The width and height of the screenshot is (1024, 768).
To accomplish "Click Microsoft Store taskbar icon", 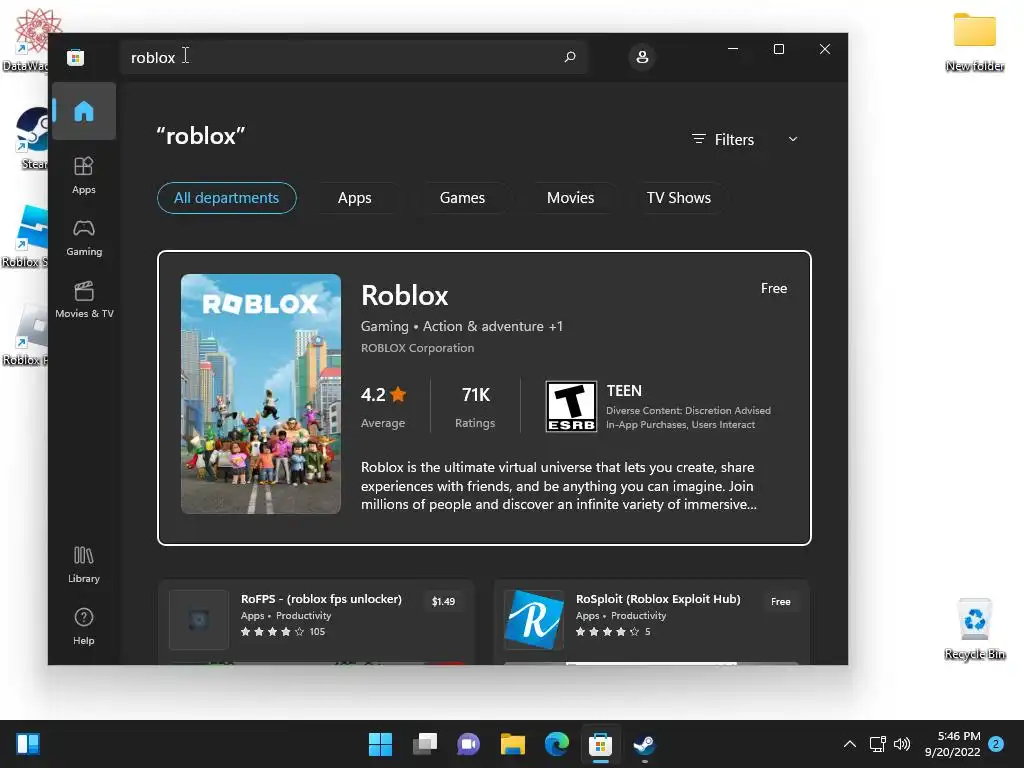I will click(600, 744).
